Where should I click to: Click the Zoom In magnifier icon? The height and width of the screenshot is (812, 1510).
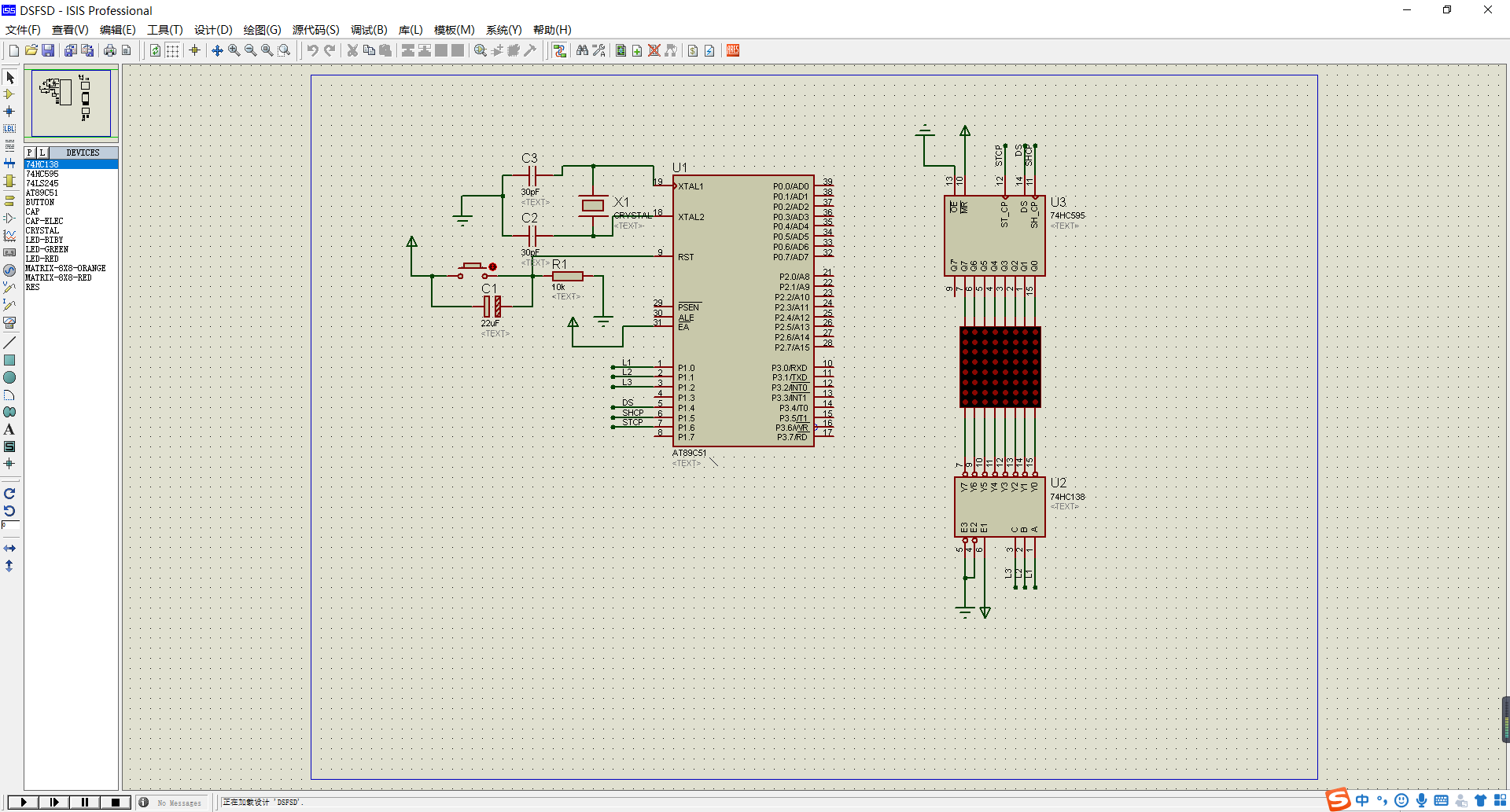click(234, 50)
